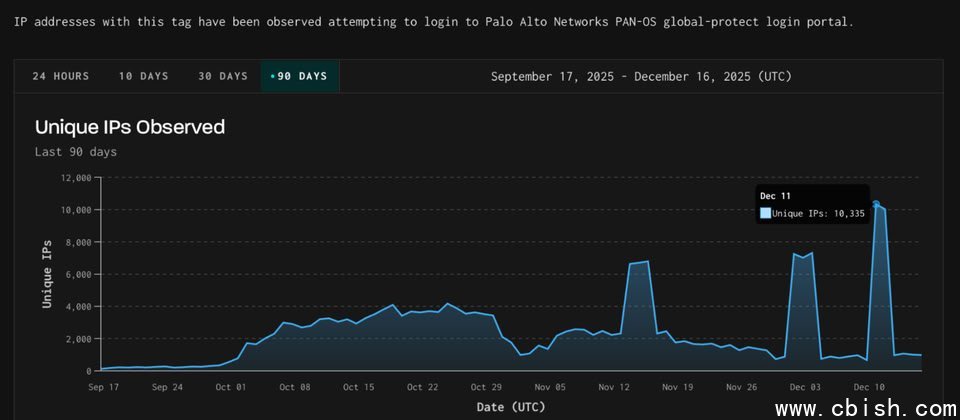Click the Date (UTC) axis title
The image size is (960, 420).
click(512, 405)
